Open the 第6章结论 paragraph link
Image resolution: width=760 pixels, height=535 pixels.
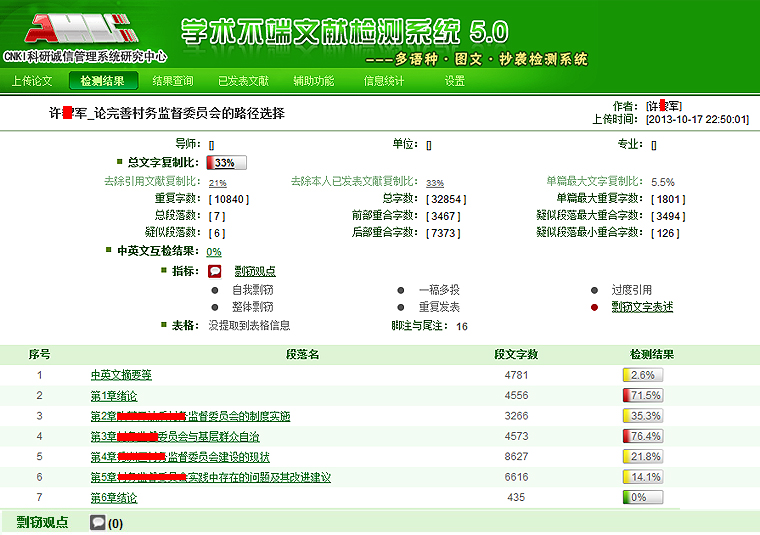coord(114,498)
